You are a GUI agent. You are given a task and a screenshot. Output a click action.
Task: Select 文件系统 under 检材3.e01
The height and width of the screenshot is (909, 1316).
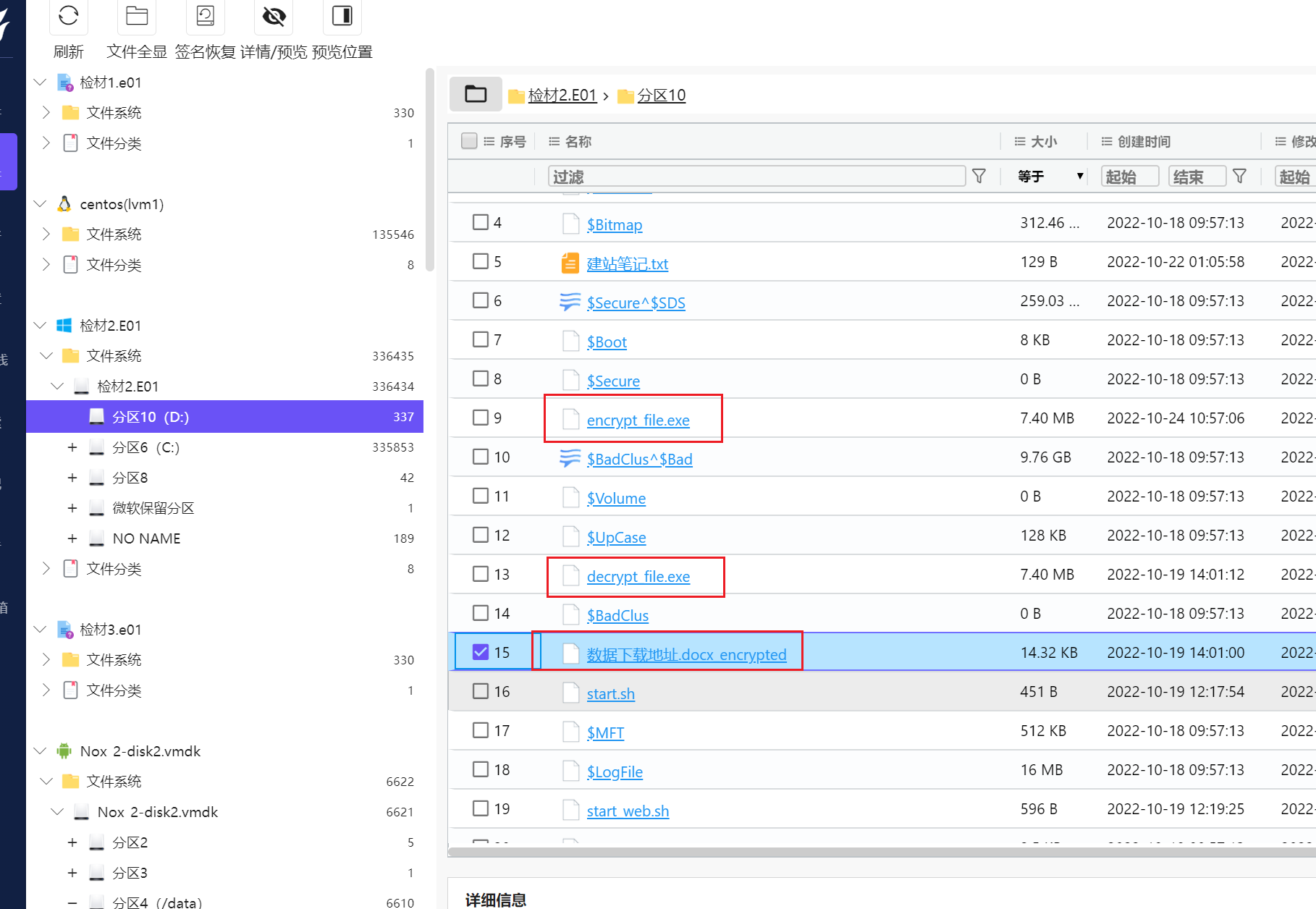[114, 660]
